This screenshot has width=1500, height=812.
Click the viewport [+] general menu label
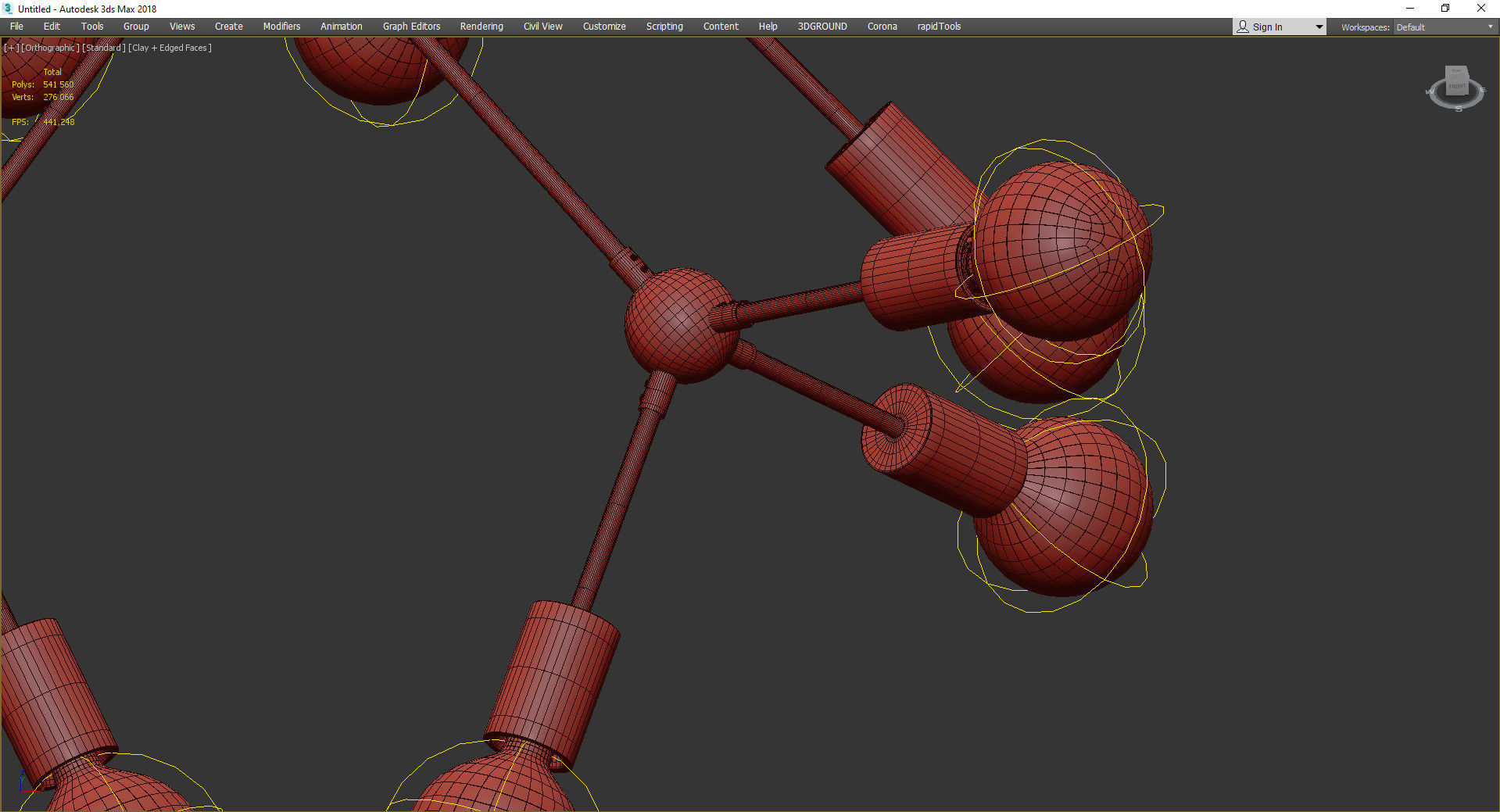(x=12, y=48)
